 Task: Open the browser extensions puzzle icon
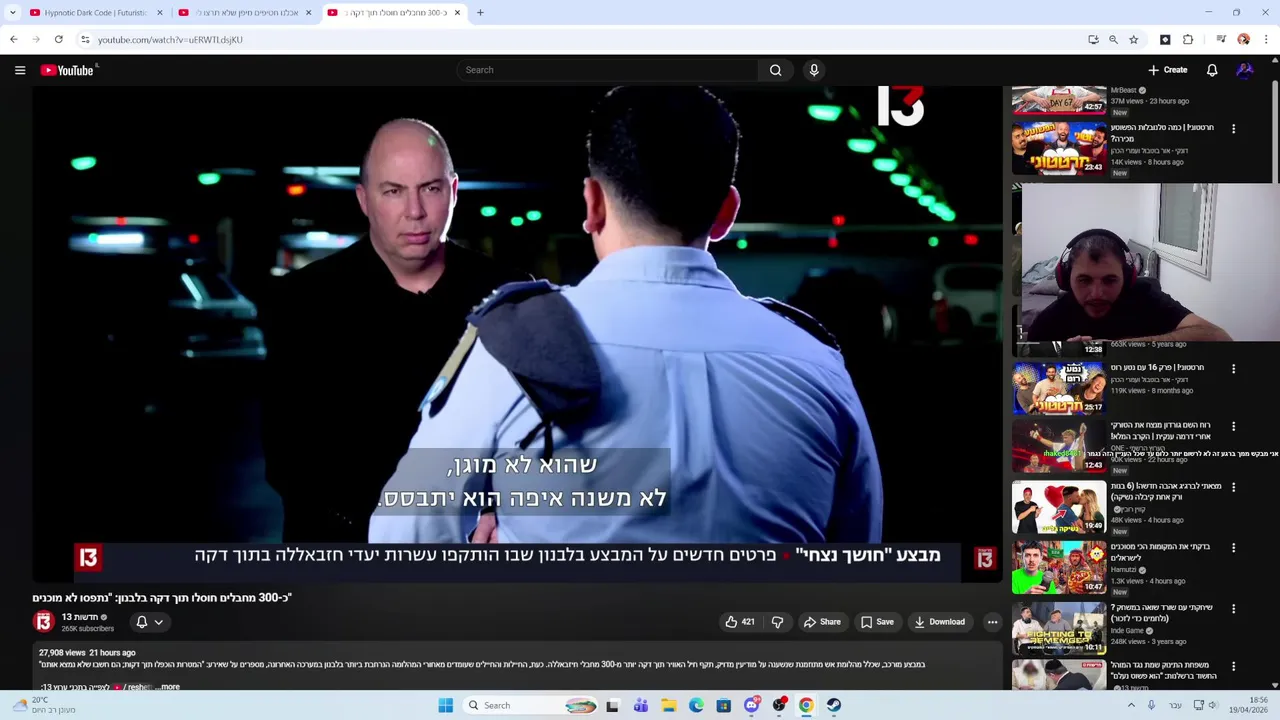point(1188,39)
